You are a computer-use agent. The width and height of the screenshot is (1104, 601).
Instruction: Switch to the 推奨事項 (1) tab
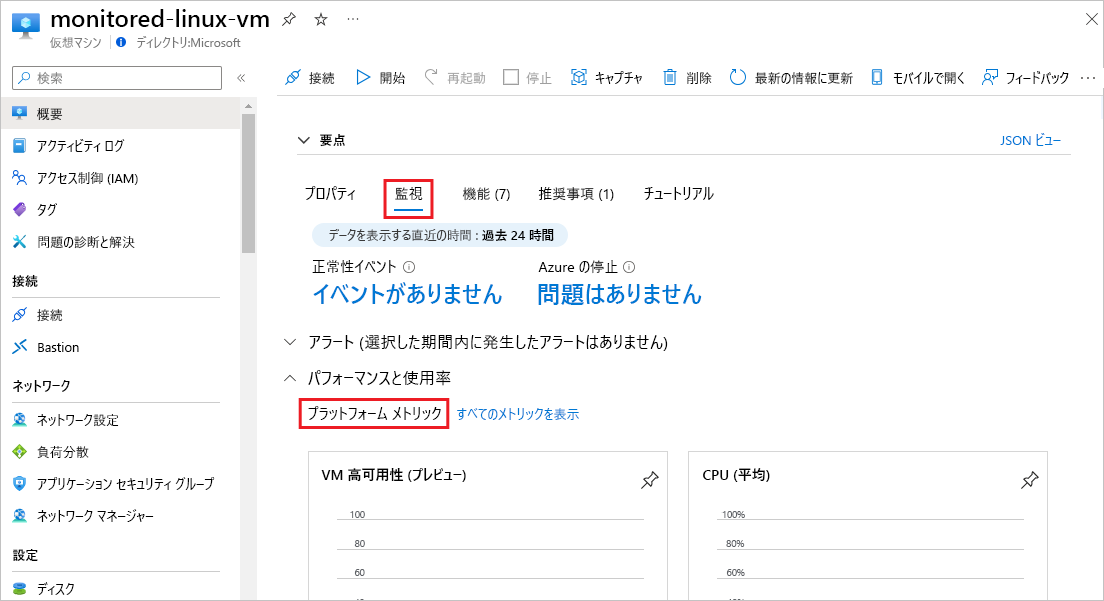pyautogui.click(x=576, y=194)
